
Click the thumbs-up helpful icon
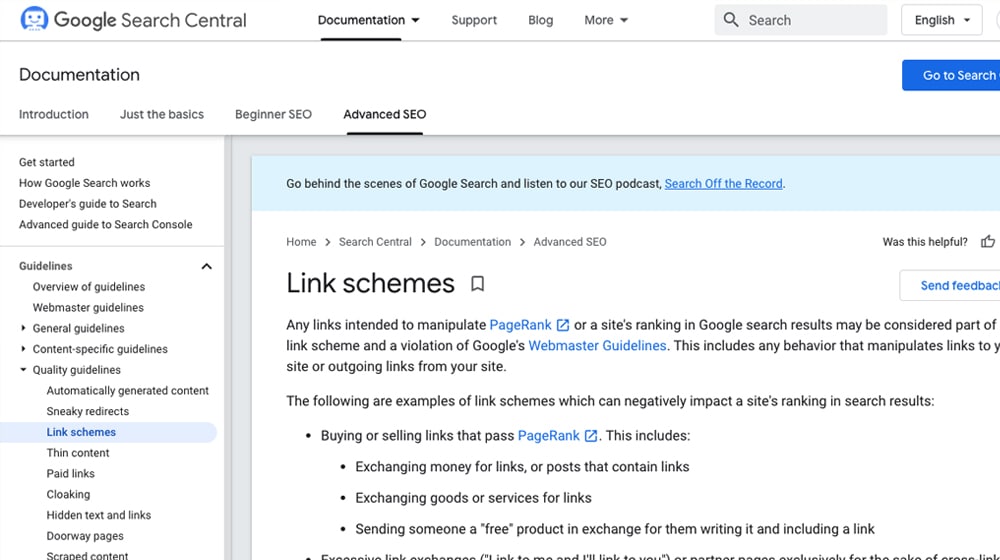coord(987,241)
